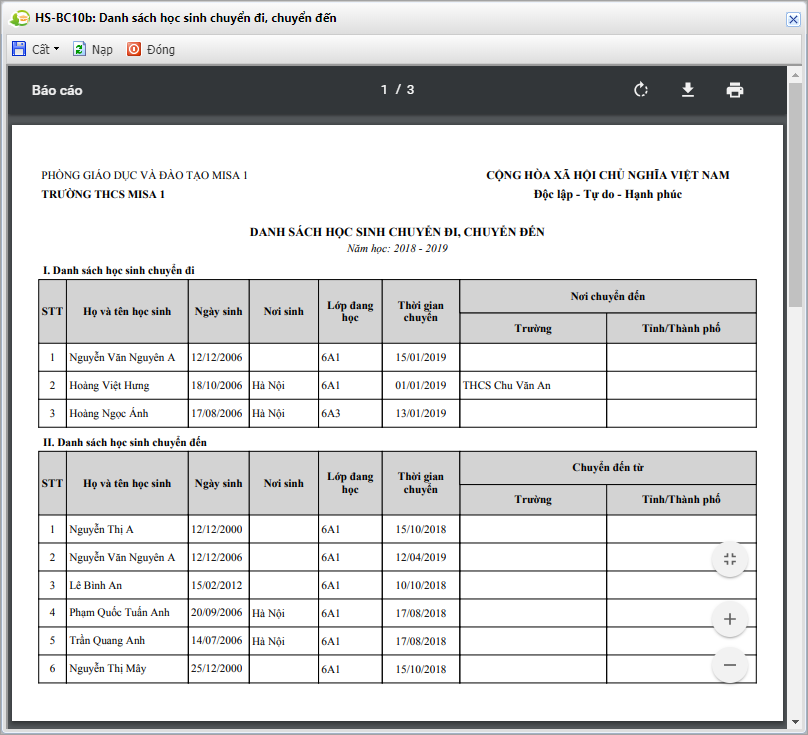Print the report
Image resolution: width=808 pixels, height=735 pixels.
pyautogui.click(x=734, y=90)
